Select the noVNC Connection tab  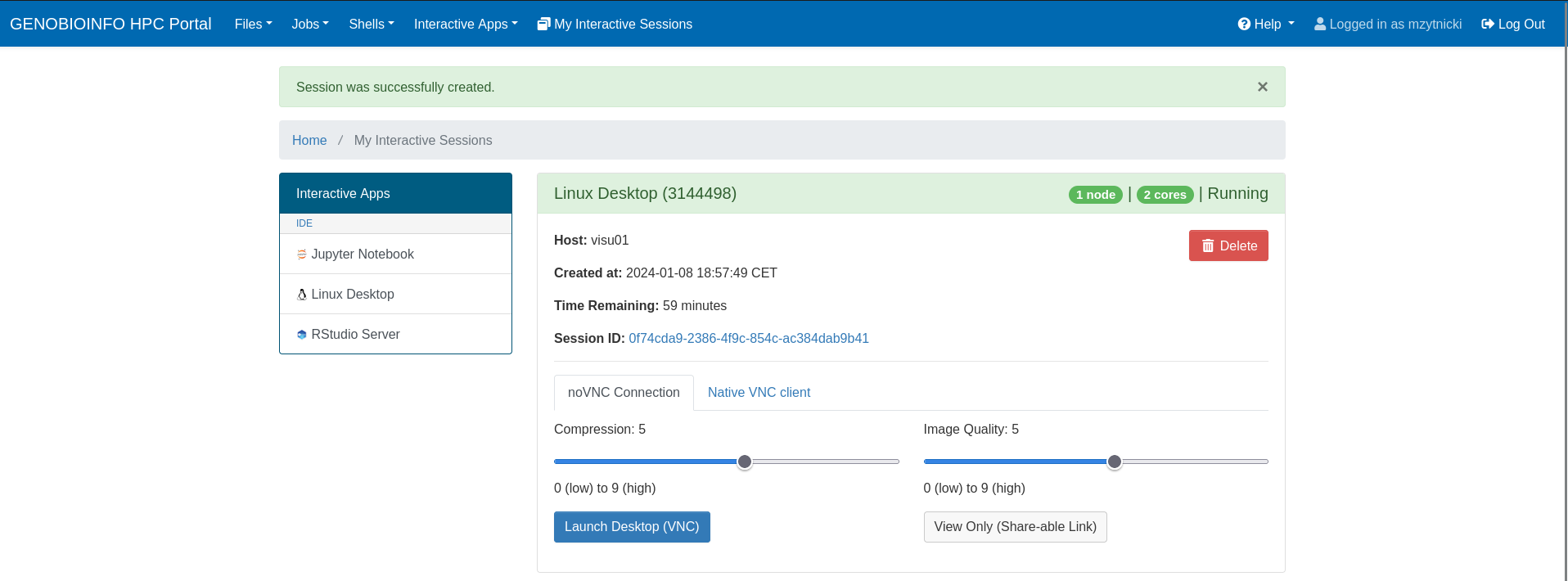pyautogui.click(x=624, y=393)
